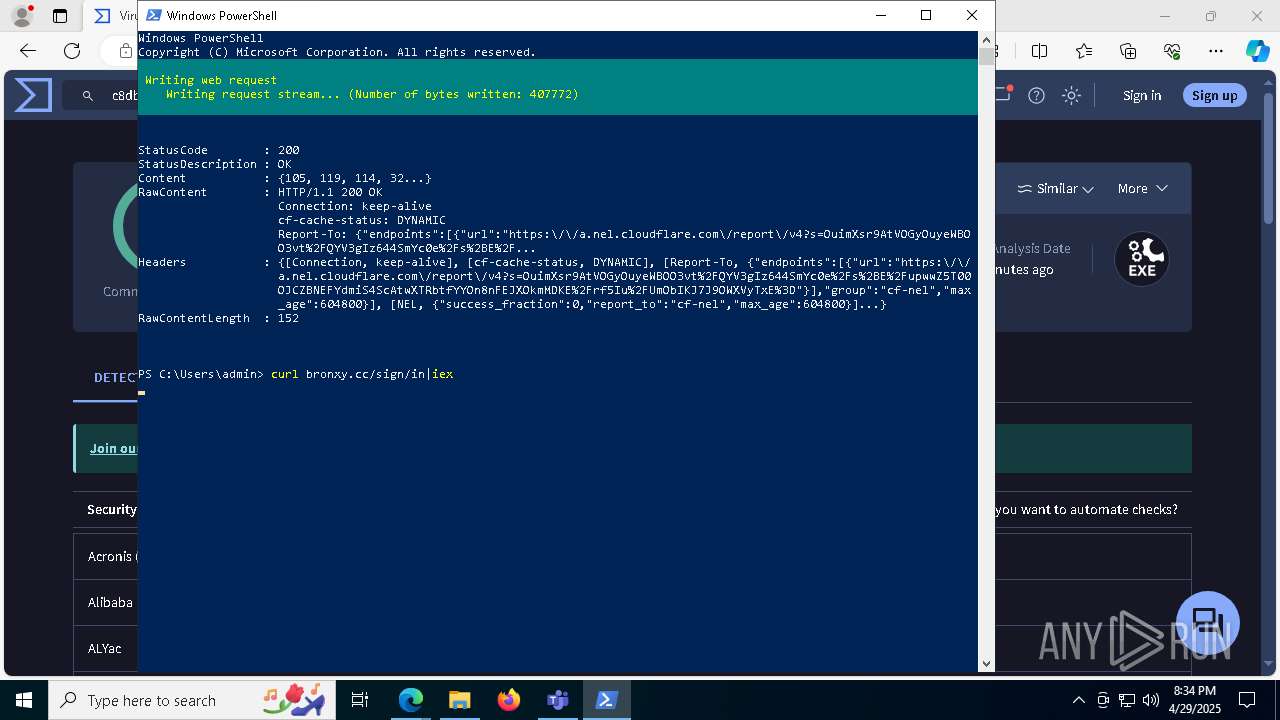Click Sign in on VirusTotal
Screen dimensions: 1280x720
[x=1142, y=95]
